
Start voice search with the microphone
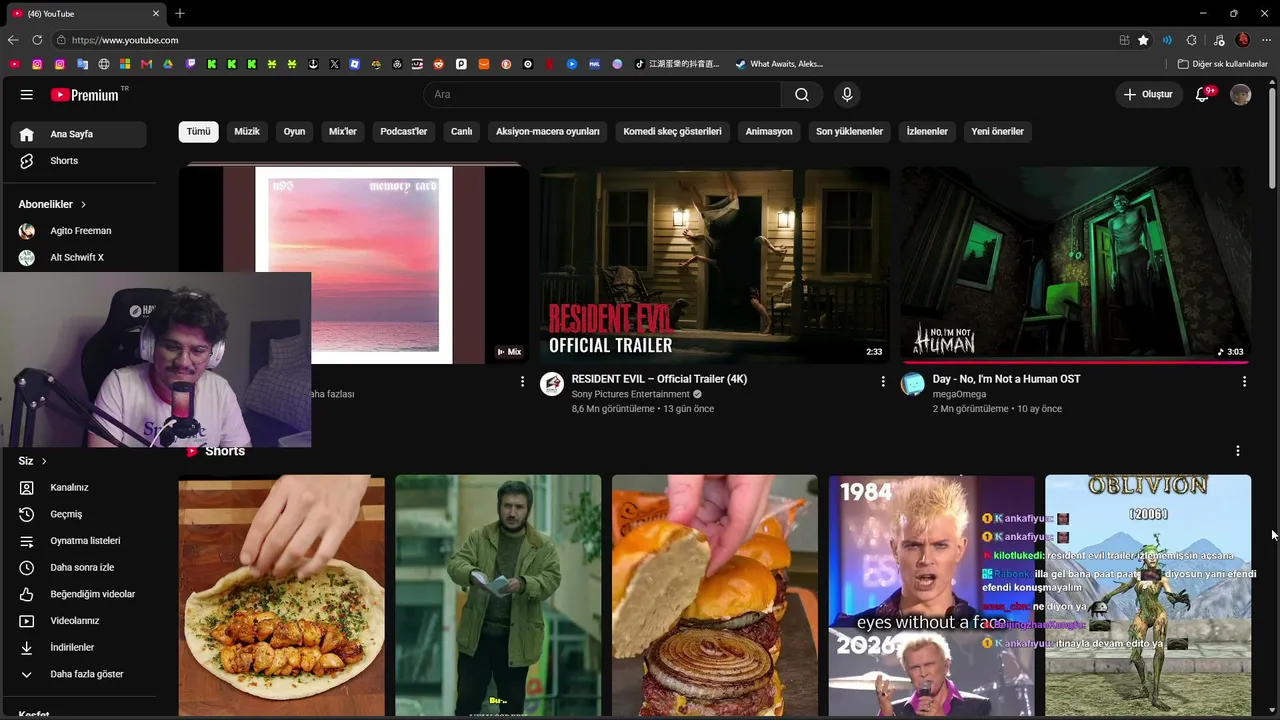(847, 95)
